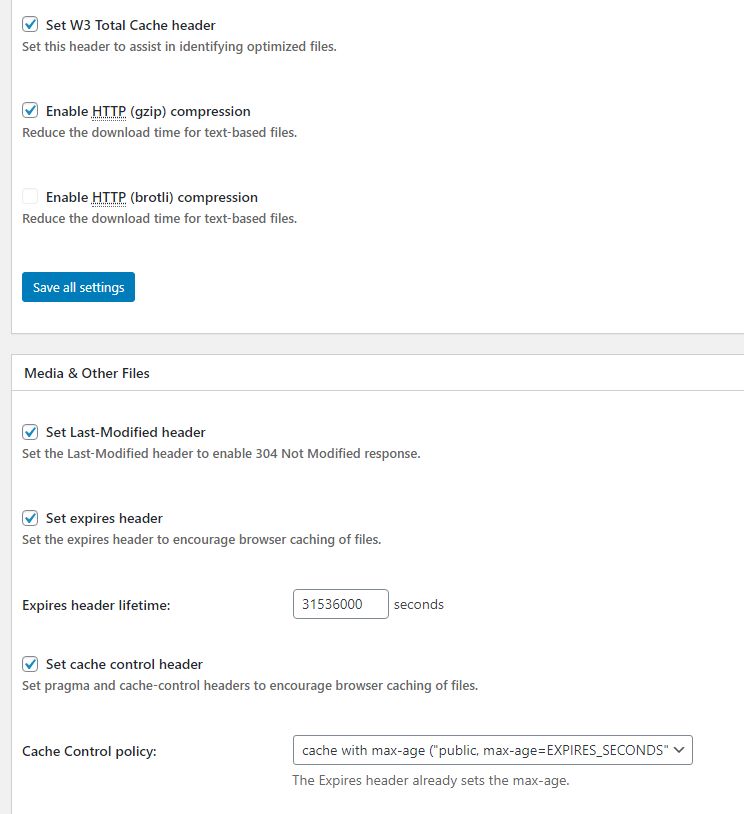Viewport: 744px width, 814px height.
Task: Toggle the Set cache control header checkbox
Action: point(30,664)
